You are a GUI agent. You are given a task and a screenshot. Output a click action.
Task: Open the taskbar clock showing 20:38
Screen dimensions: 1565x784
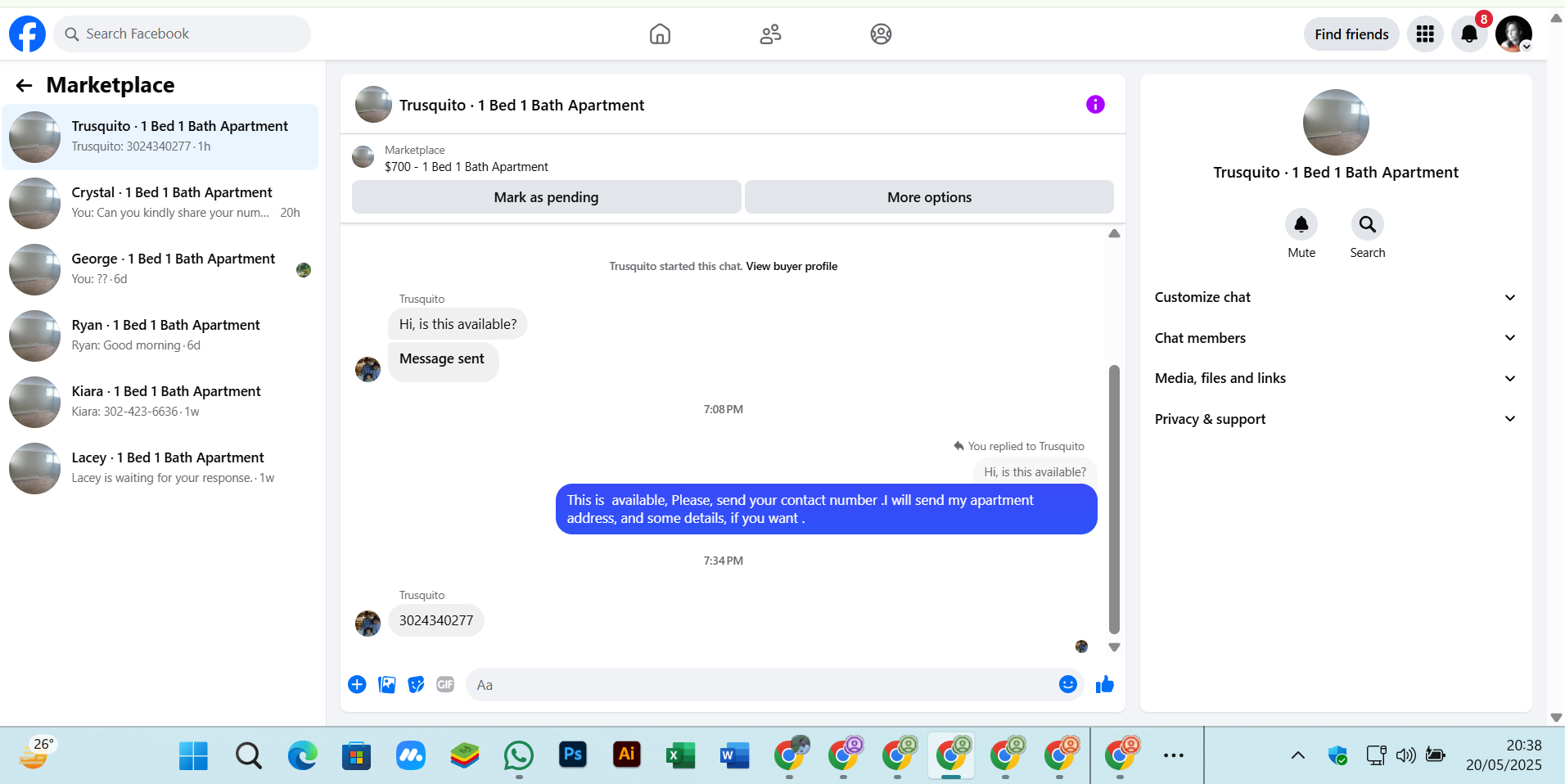coord(1504,755)
